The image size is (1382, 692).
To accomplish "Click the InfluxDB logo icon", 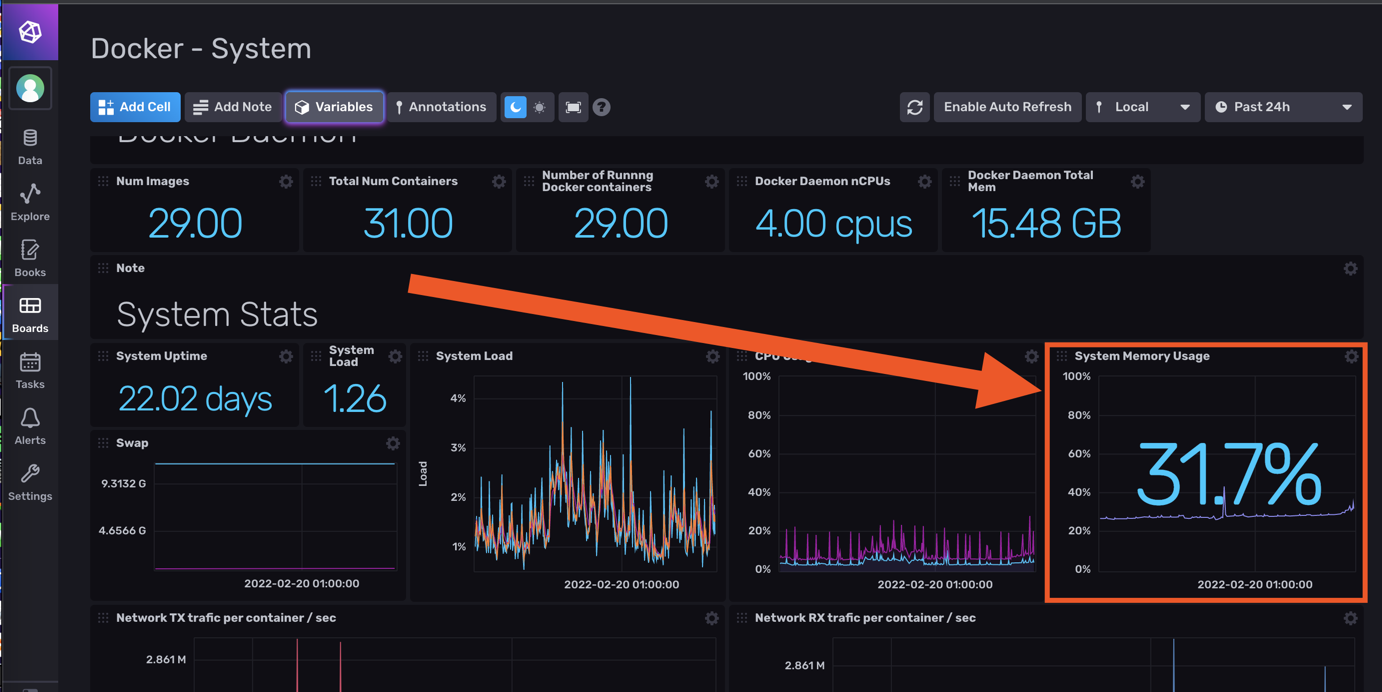I will (30, 31).
